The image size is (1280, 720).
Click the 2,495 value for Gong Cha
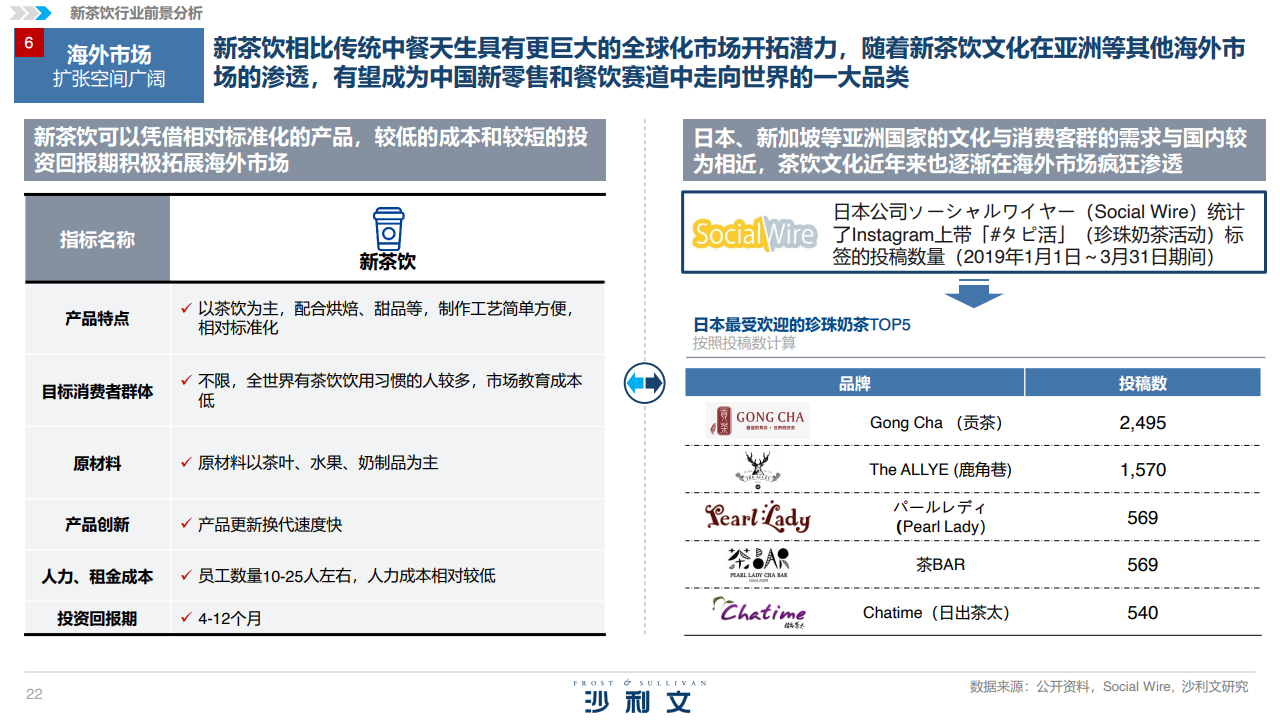(1143, 422)
